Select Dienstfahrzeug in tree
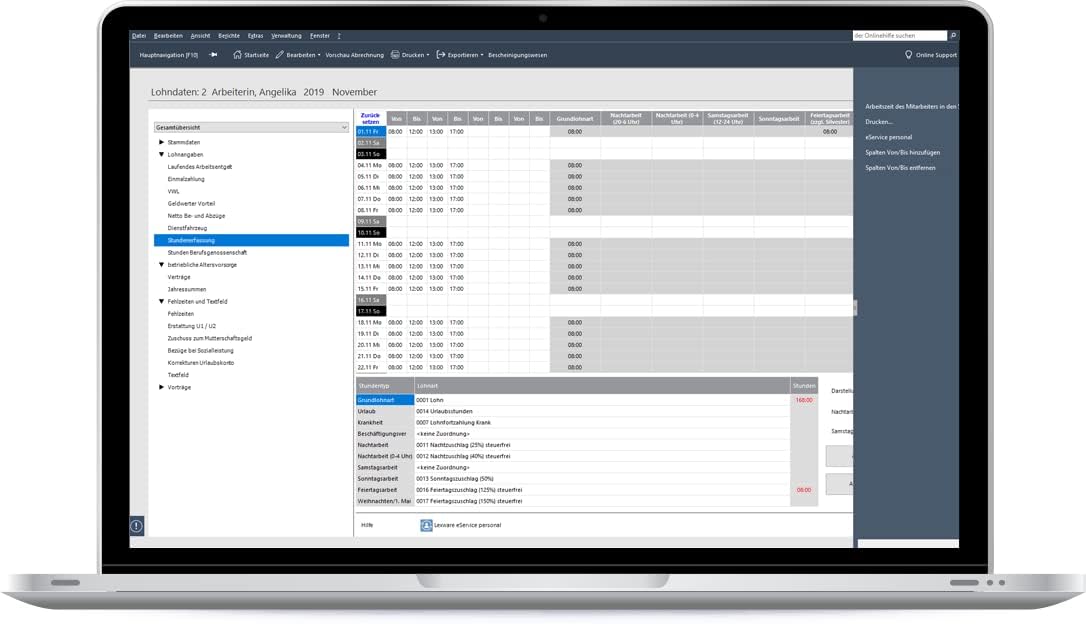 point(187,228)
